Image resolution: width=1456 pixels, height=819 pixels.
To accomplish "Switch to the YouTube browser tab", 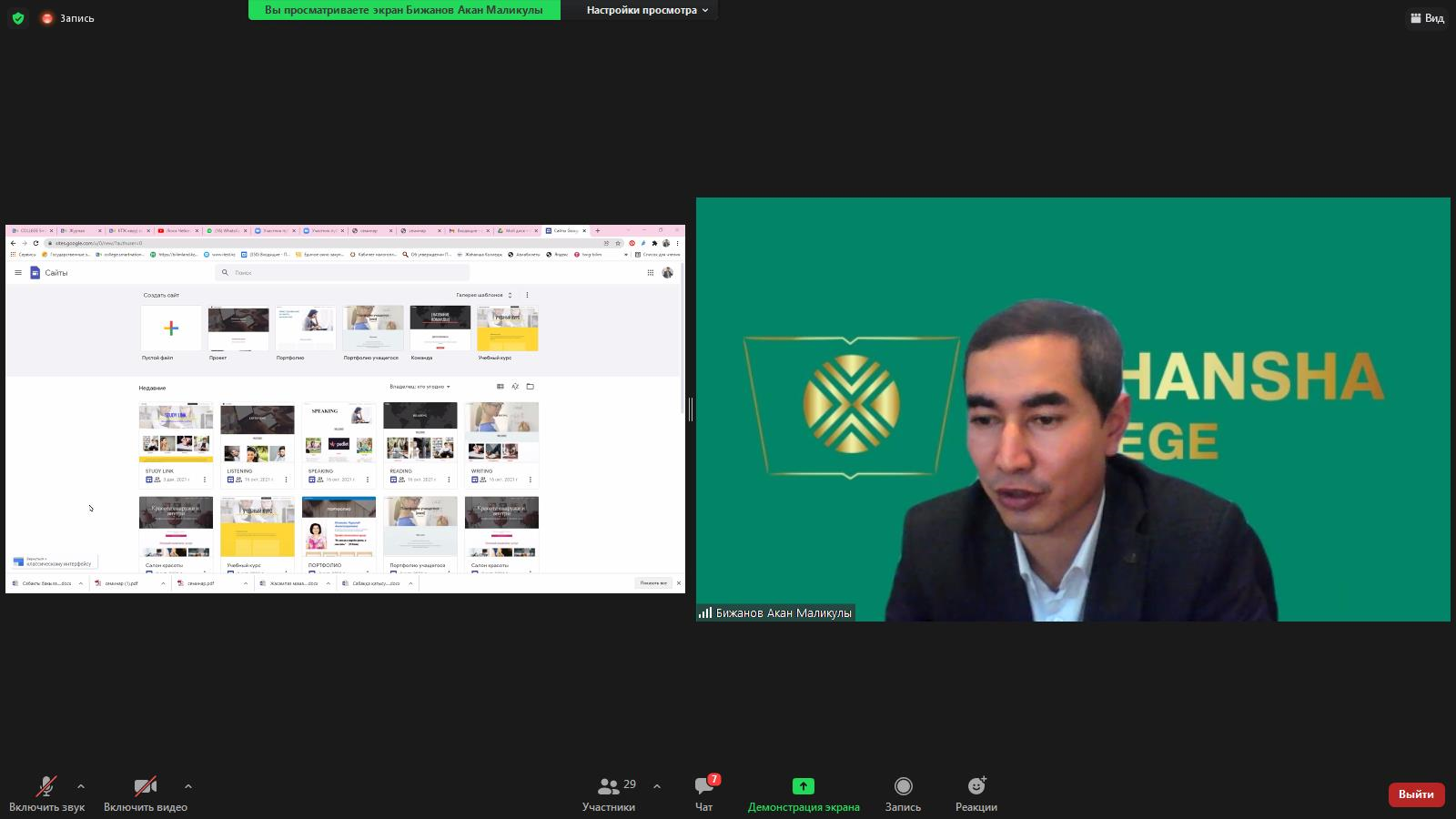I will pos(177,230).
